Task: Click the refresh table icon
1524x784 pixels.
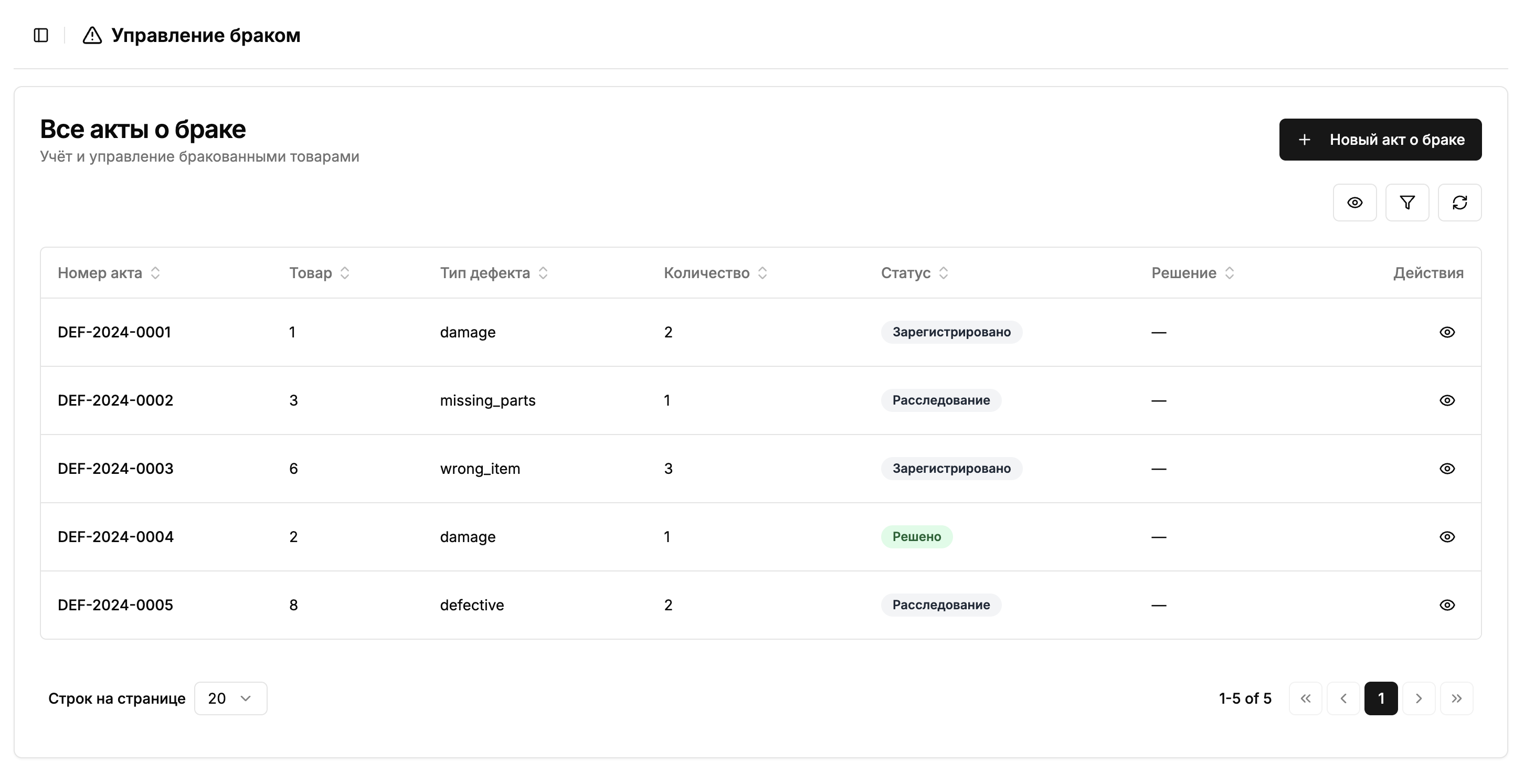Action: tap(1459, 203)
